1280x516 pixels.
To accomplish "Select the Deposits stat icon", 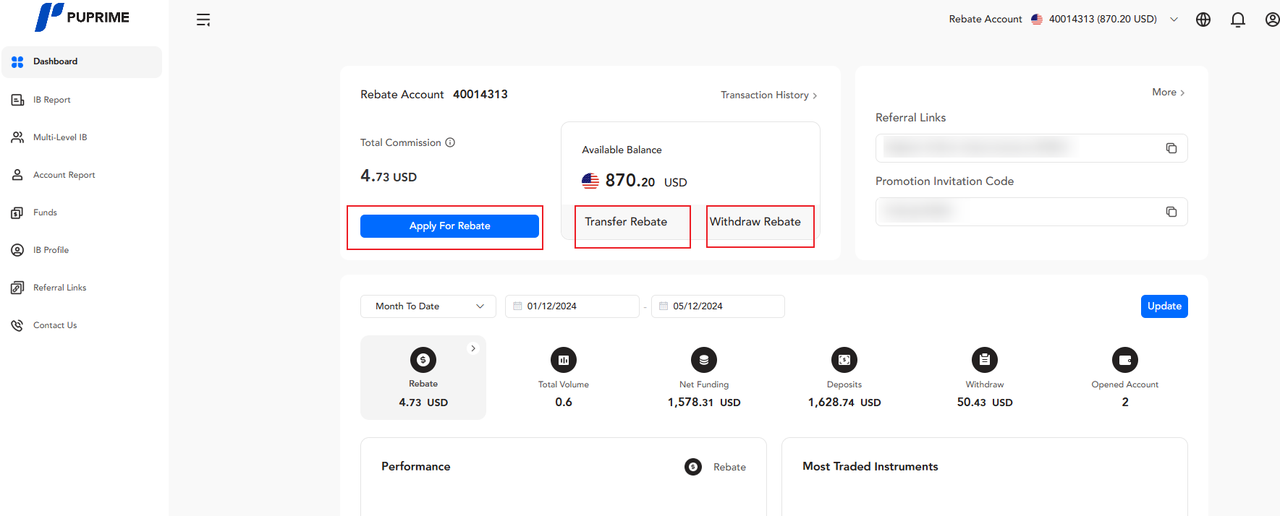I will point(844,360).
